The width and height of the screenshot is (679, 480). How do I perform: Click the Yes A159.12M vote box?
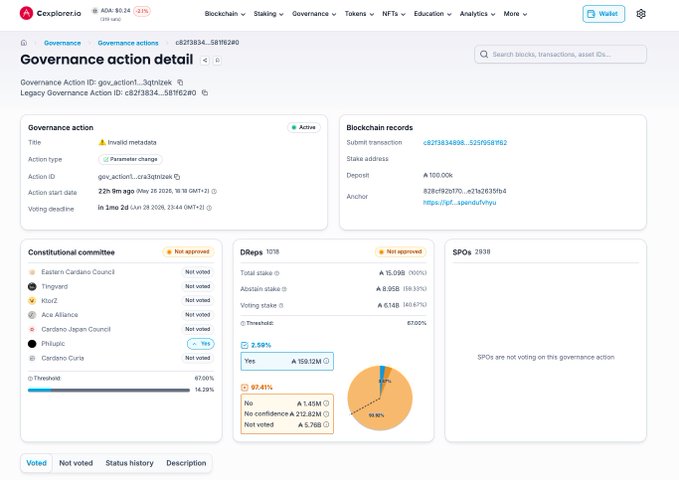point(287,361)
